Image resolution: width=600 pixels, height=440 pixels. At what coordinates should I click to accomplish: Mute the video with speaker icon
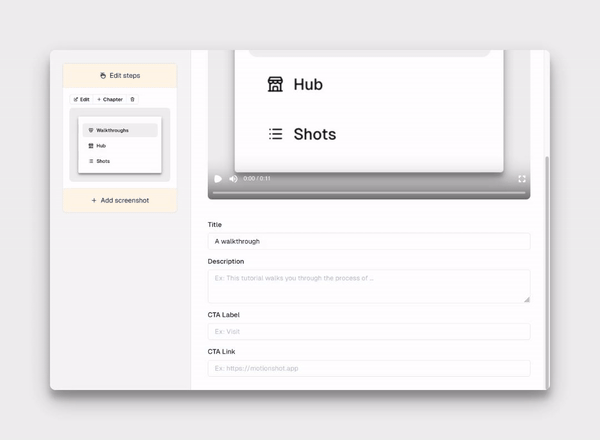pyautogui.click(x=233, y=179)
